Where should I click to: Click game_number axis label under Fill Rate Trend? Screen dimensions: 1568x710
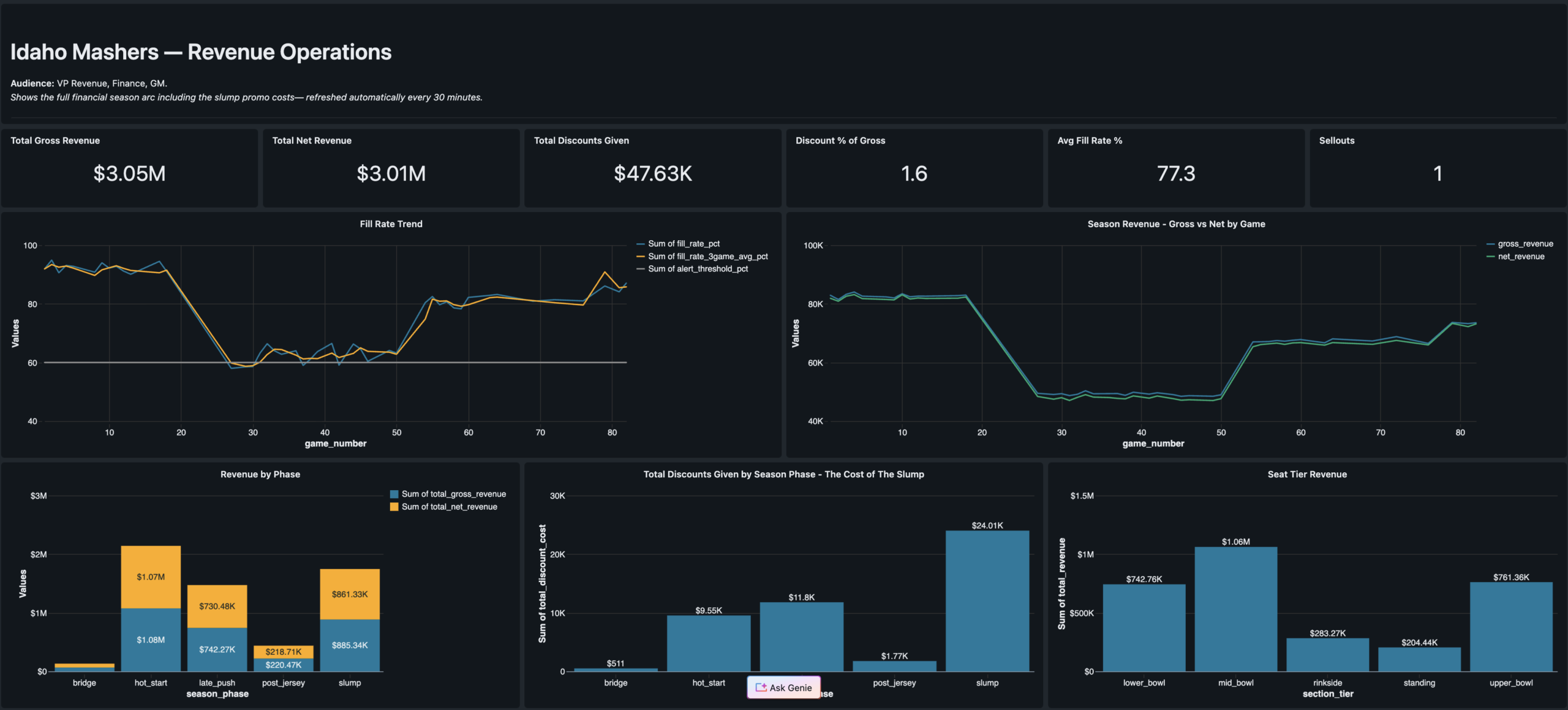click(x=336, y=444)
